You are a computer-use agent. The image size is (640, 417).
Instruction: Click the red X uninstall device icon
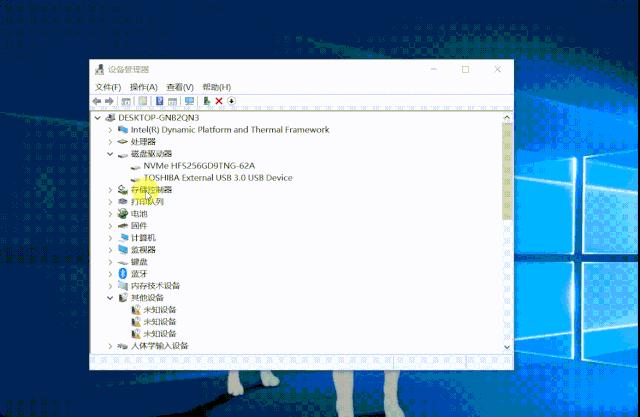[x=219, y=101]
